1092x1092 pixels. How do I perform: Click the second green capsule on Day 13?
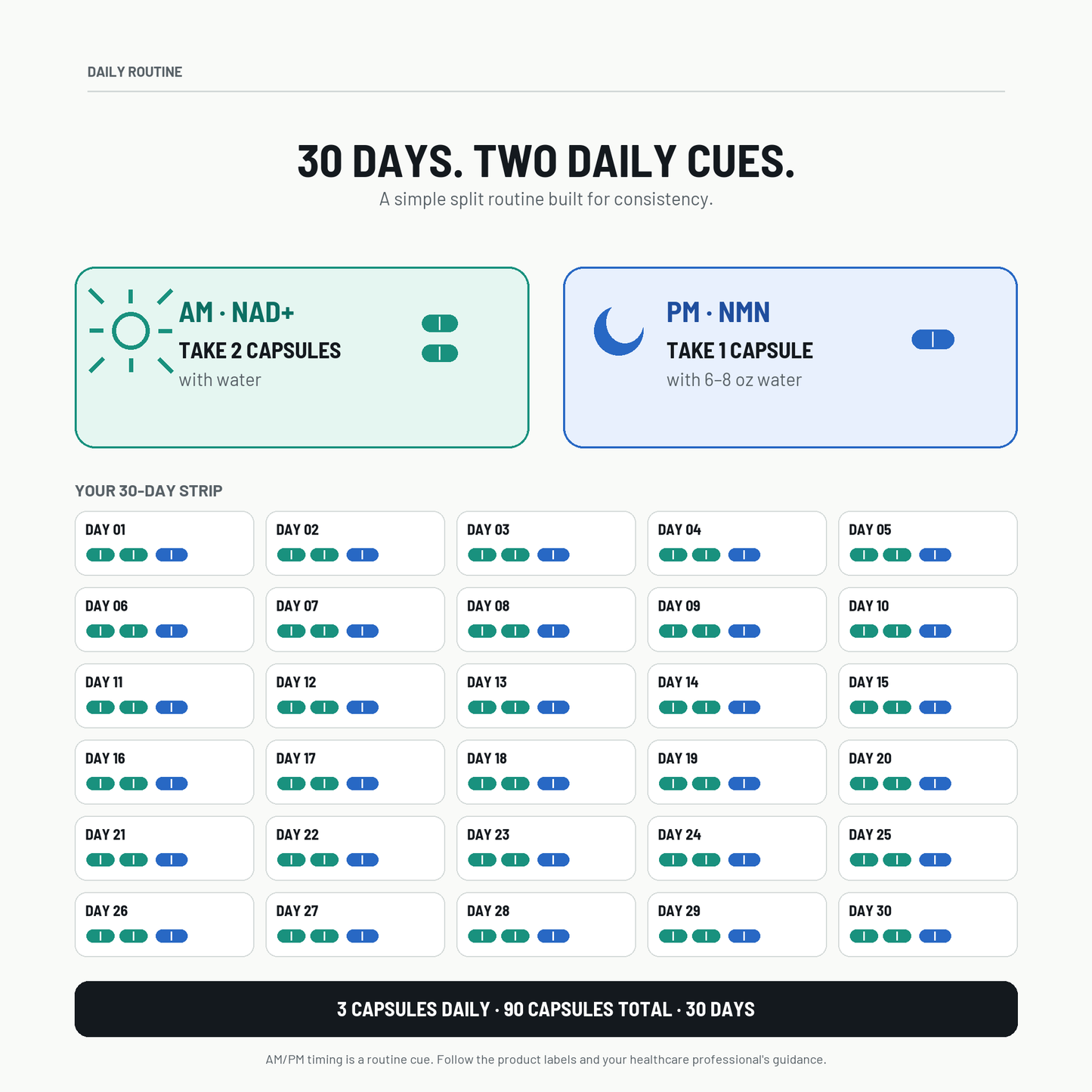pos(515,707)
